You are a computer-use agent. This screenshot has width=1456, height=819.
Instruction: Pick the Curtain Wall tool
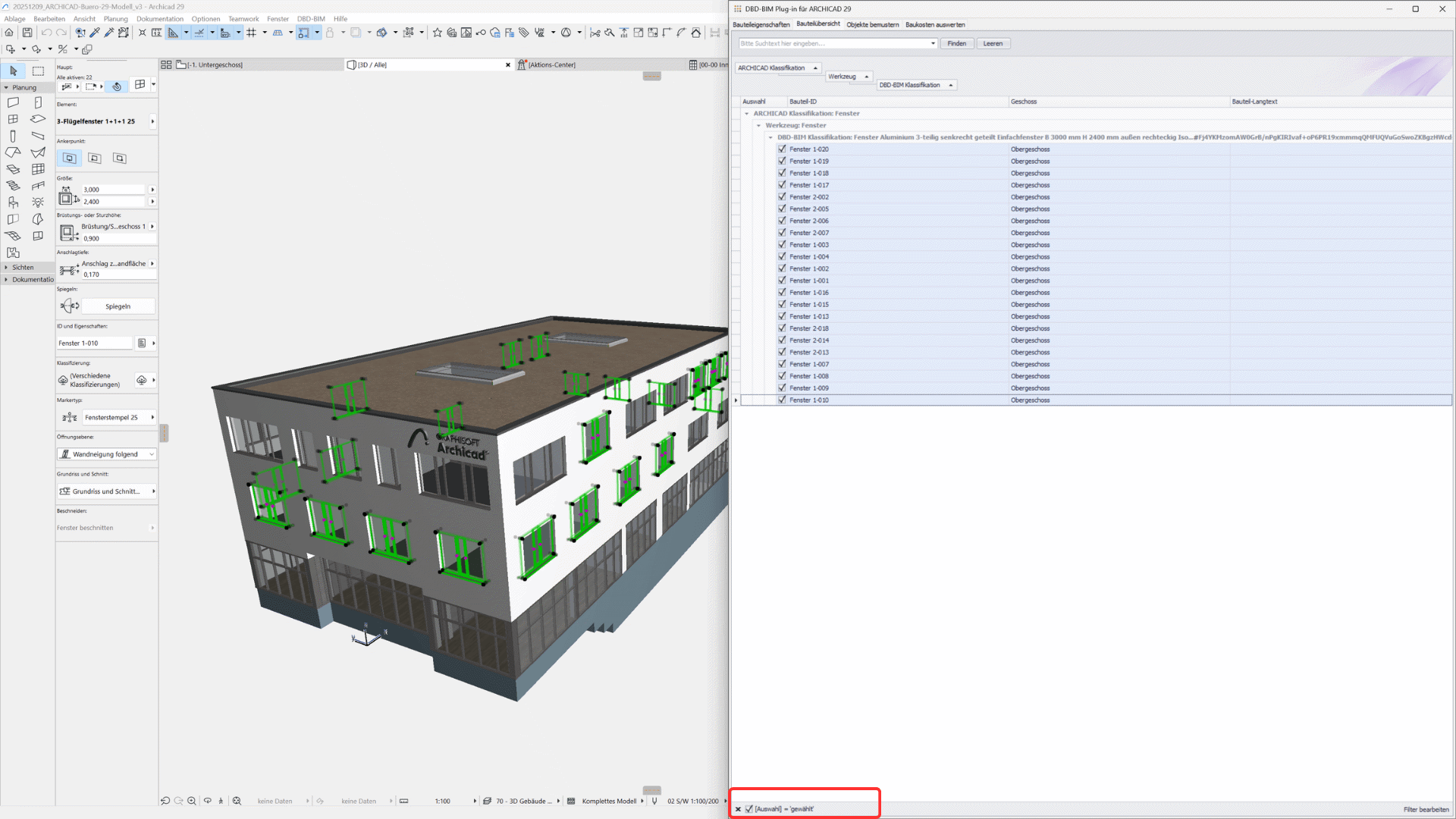(38, 169)
